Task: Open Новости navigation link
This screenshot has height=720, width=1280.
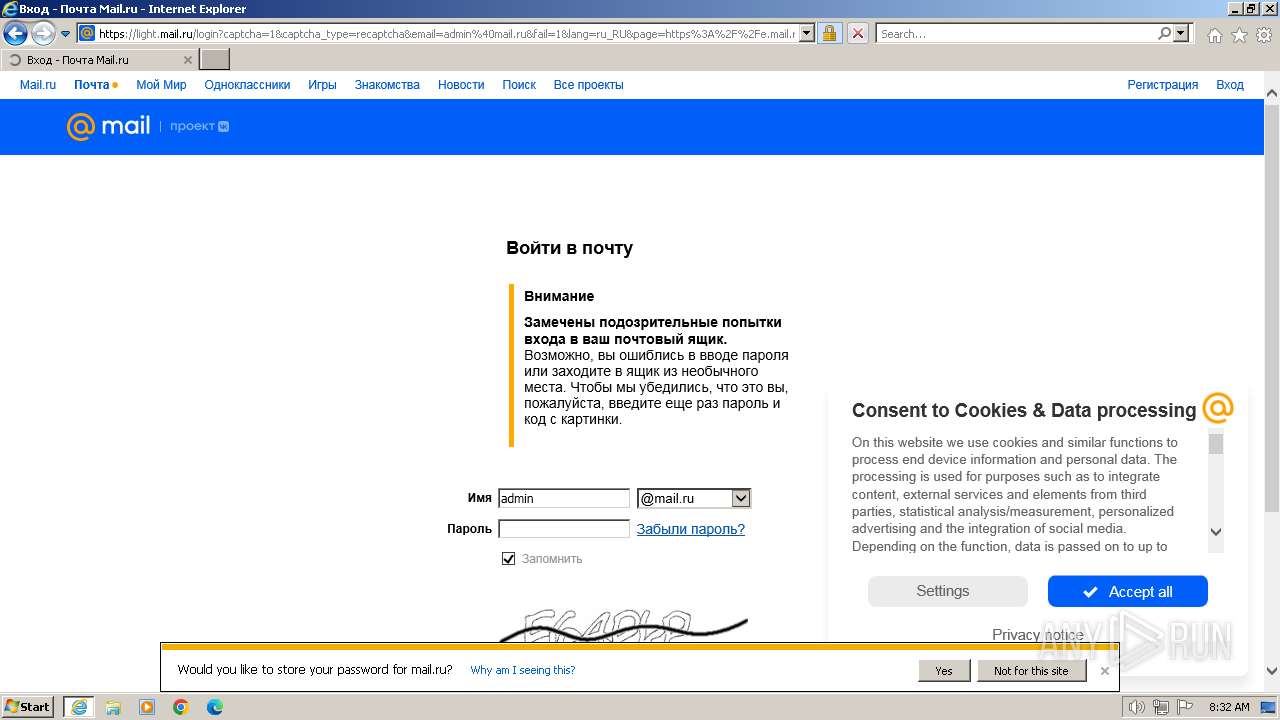Action: tap(461, 85)
